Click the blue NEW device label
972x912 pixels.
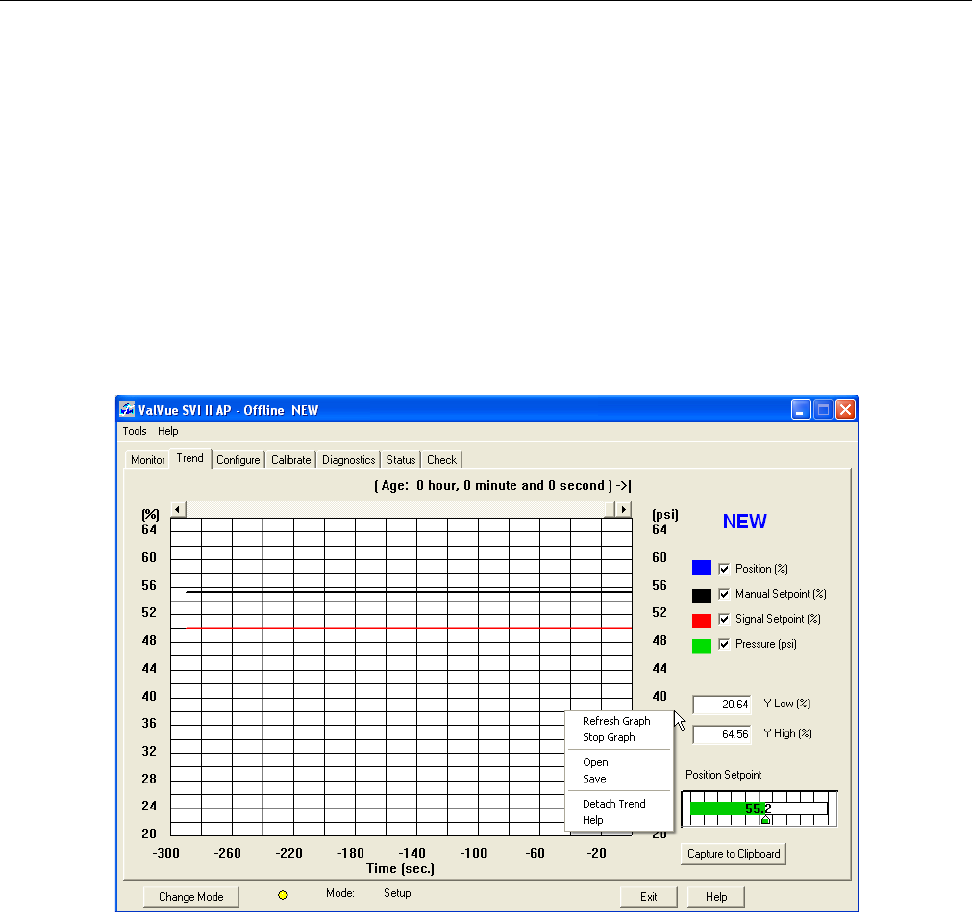tap(744, 521)
